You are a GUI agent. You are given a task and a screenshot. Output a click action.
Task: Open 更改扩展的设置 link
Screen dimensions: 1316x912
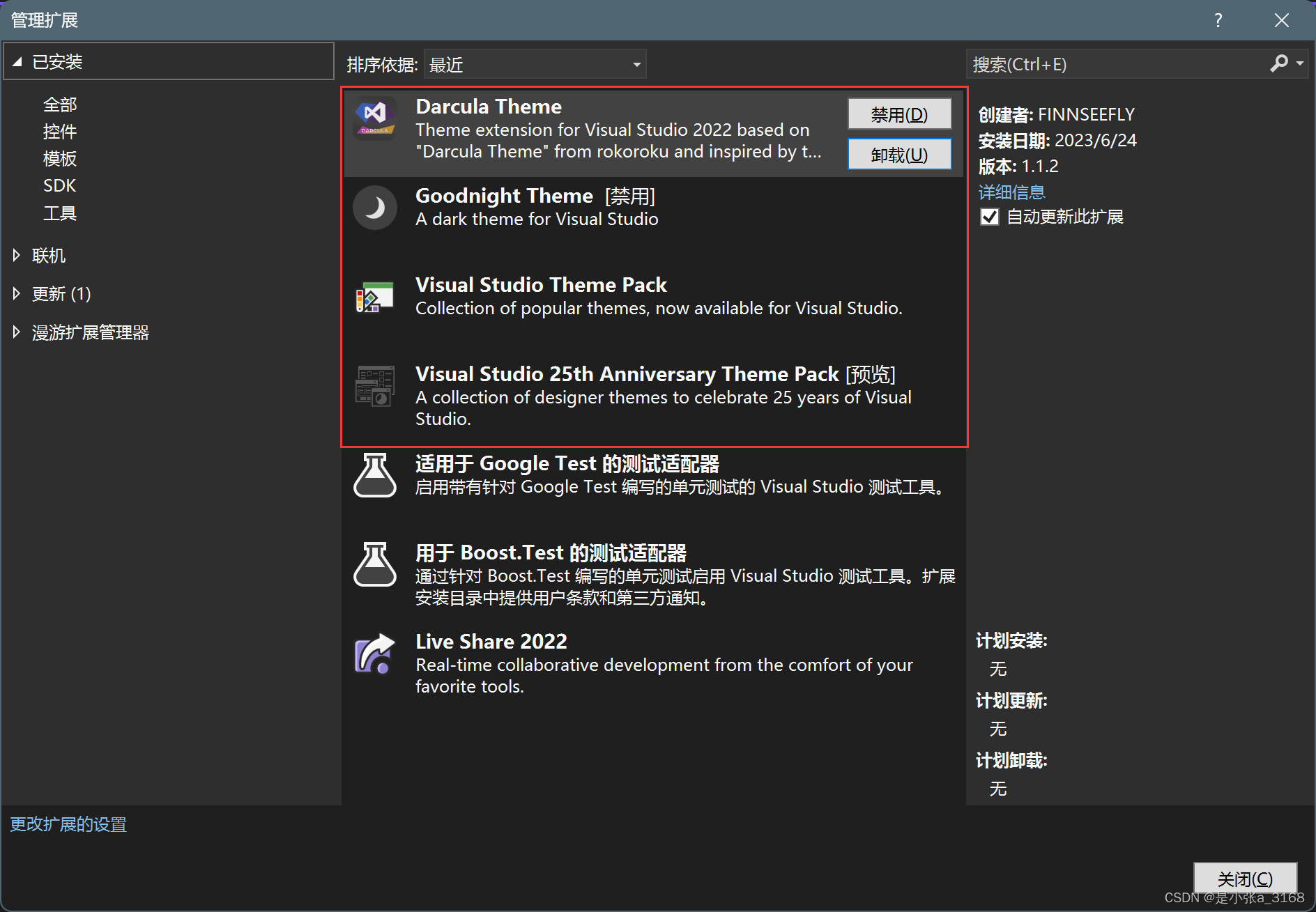[68, 824]
